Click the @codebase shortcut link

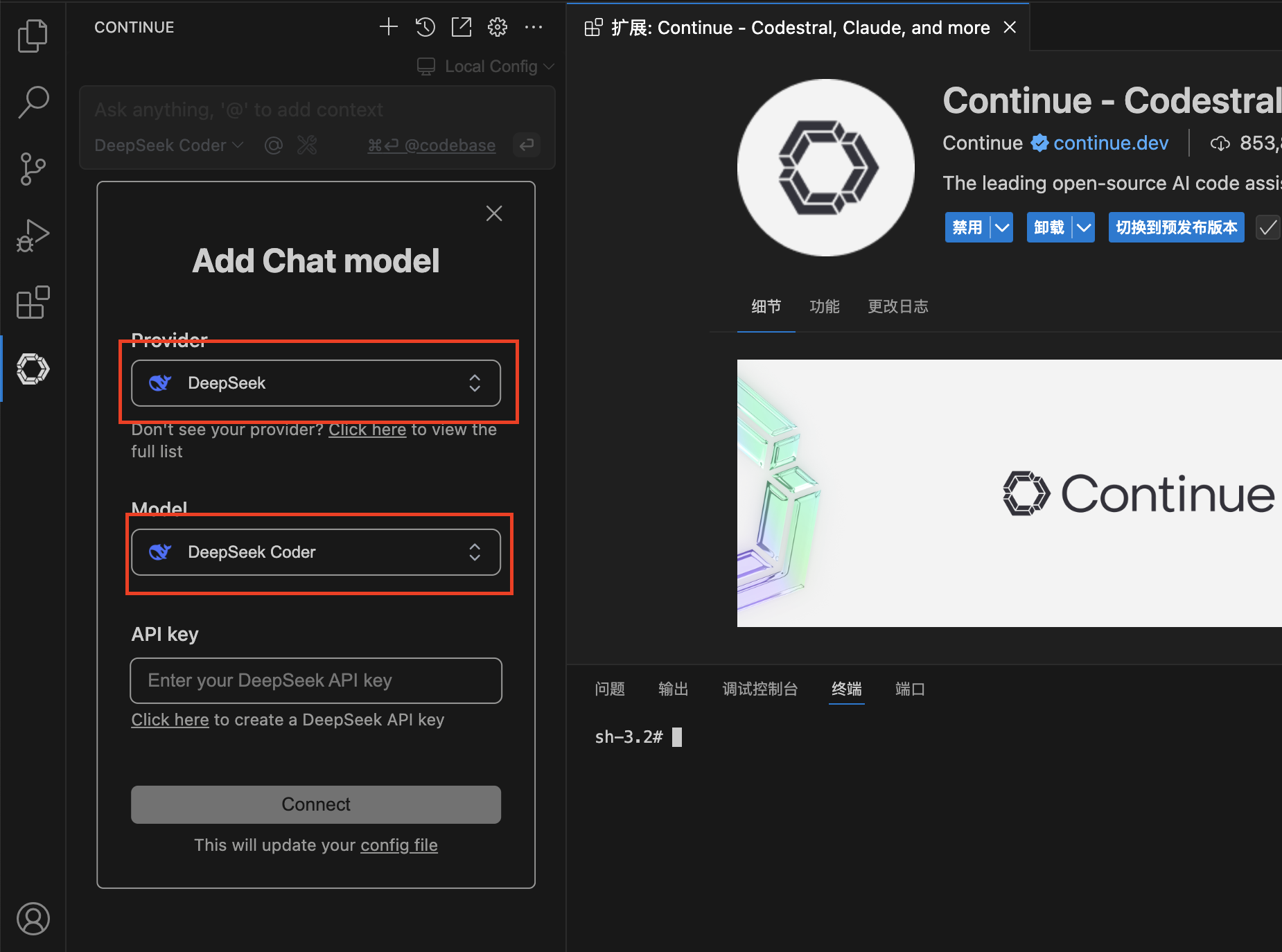[431, 145]
